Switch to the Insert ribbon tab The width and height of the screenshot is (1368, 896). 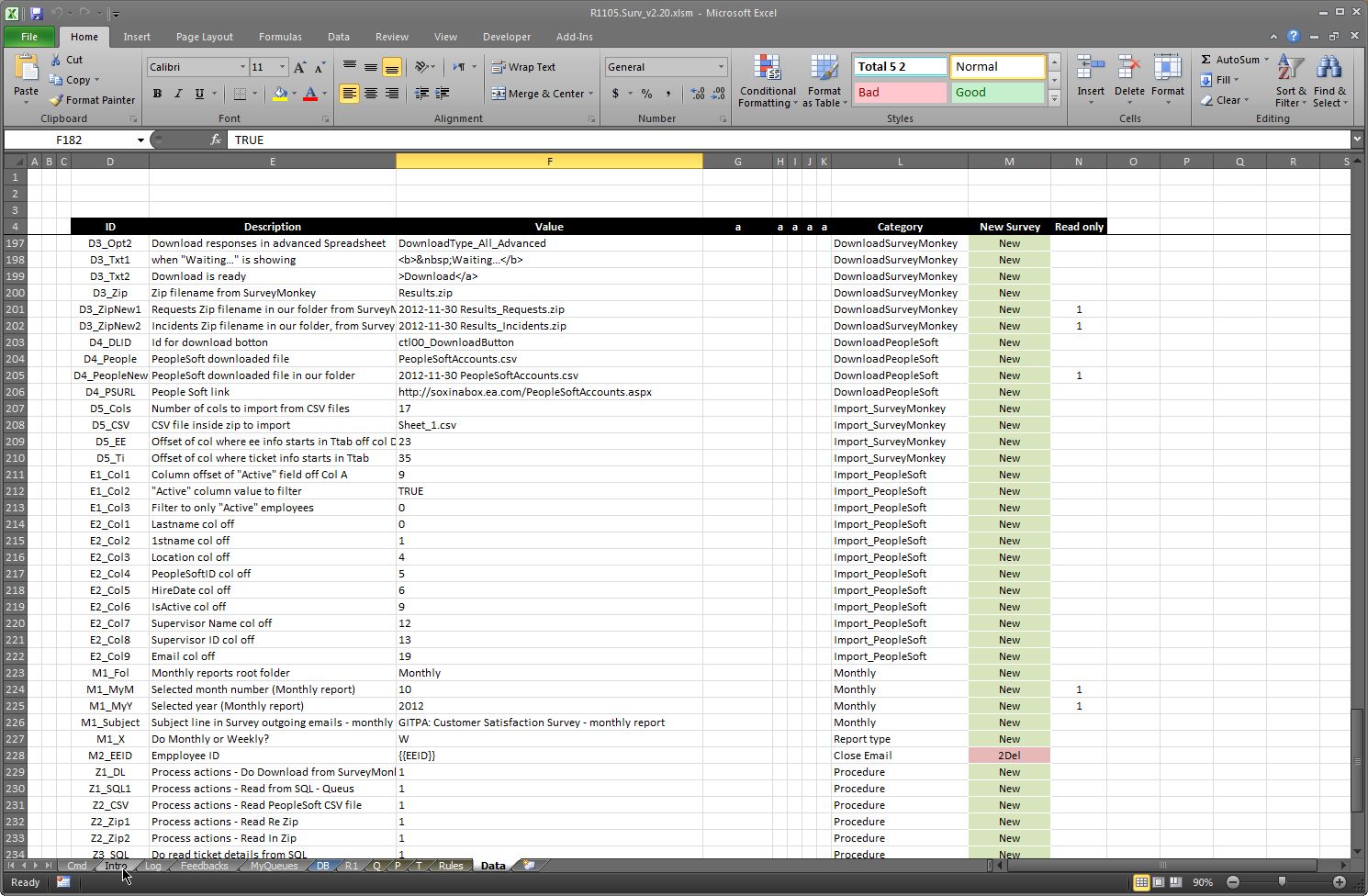(137, 37)
